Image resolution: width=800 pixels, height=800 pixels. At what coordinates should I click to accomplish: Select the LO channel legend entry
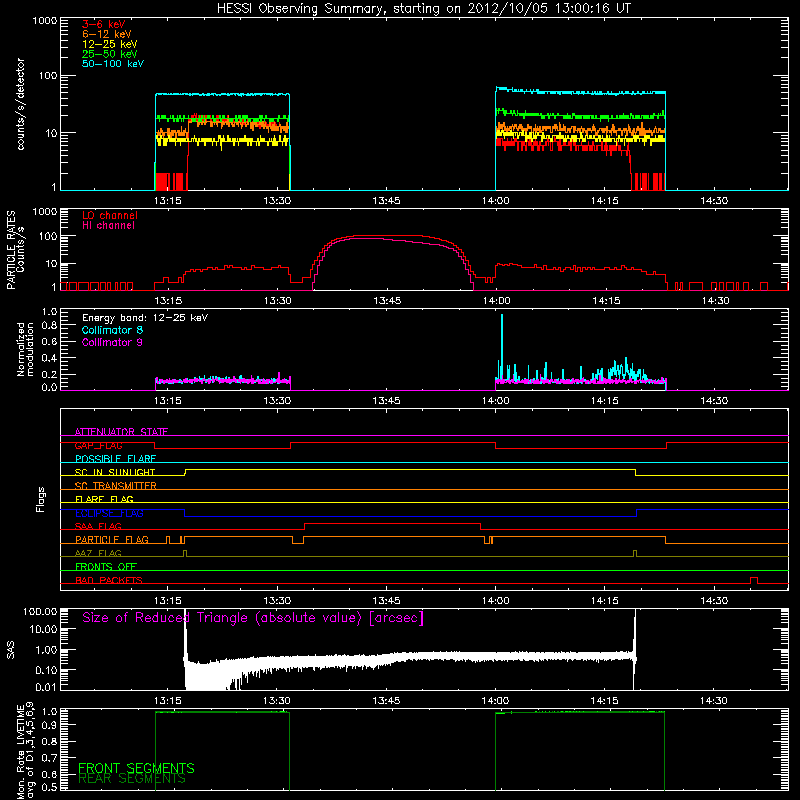110,215
